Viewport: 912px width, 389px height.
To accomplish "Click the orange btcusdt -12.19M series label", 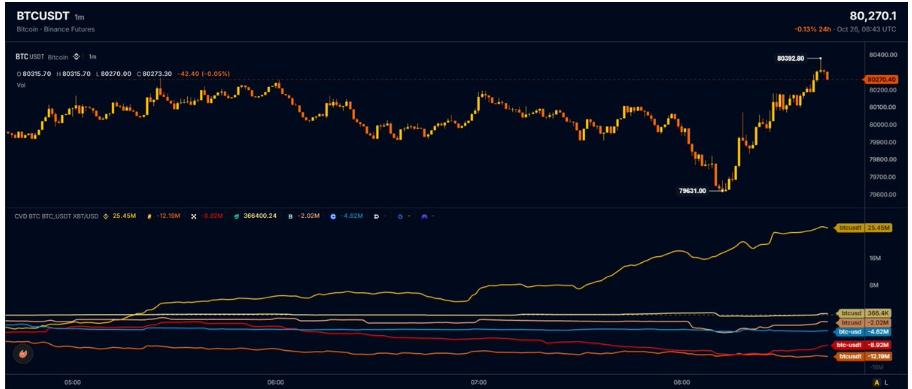I will tap(863, 356).
